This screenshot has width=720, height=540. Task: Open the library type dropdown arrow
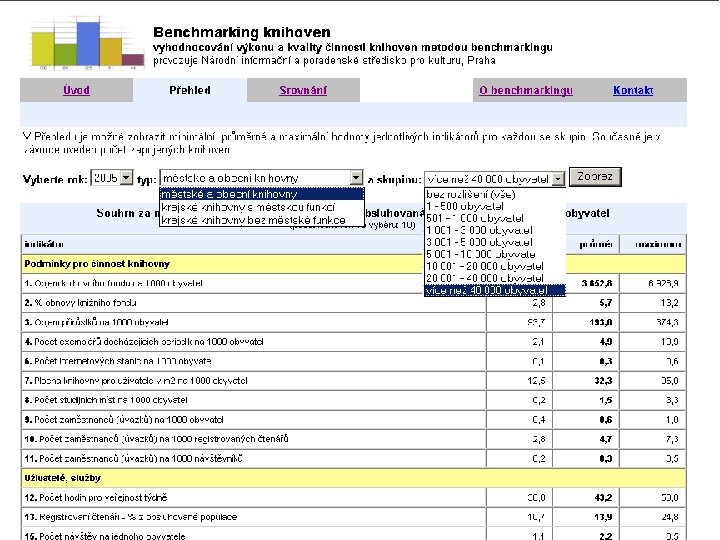coord(356,178)
